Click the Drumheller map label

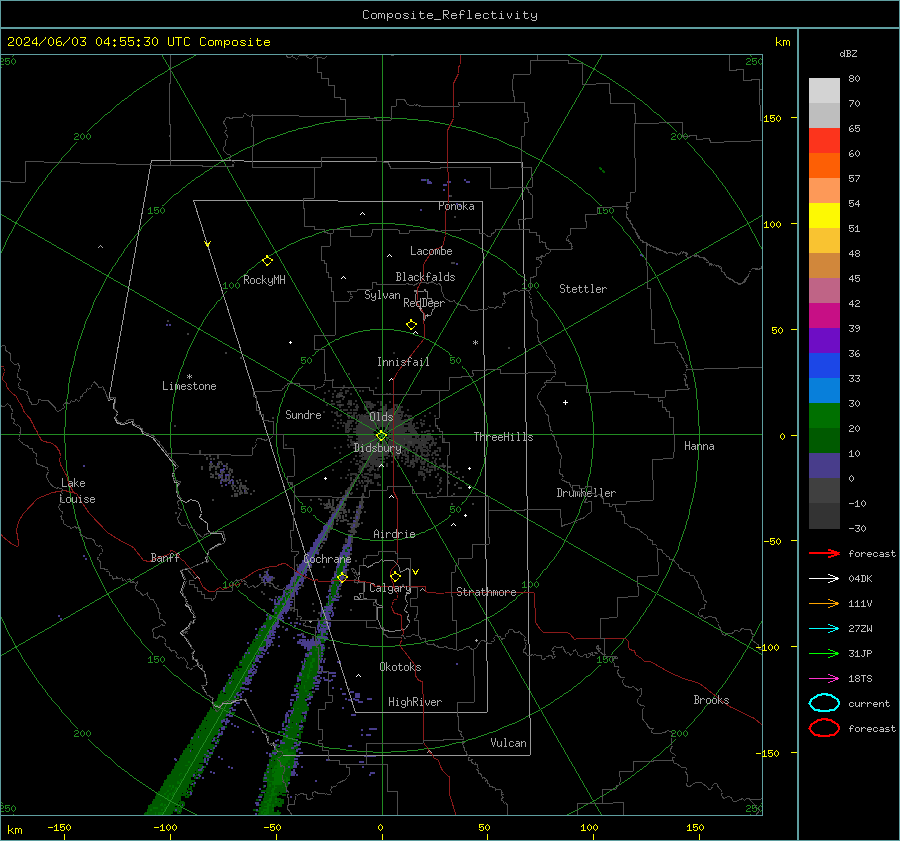[586, 493]
